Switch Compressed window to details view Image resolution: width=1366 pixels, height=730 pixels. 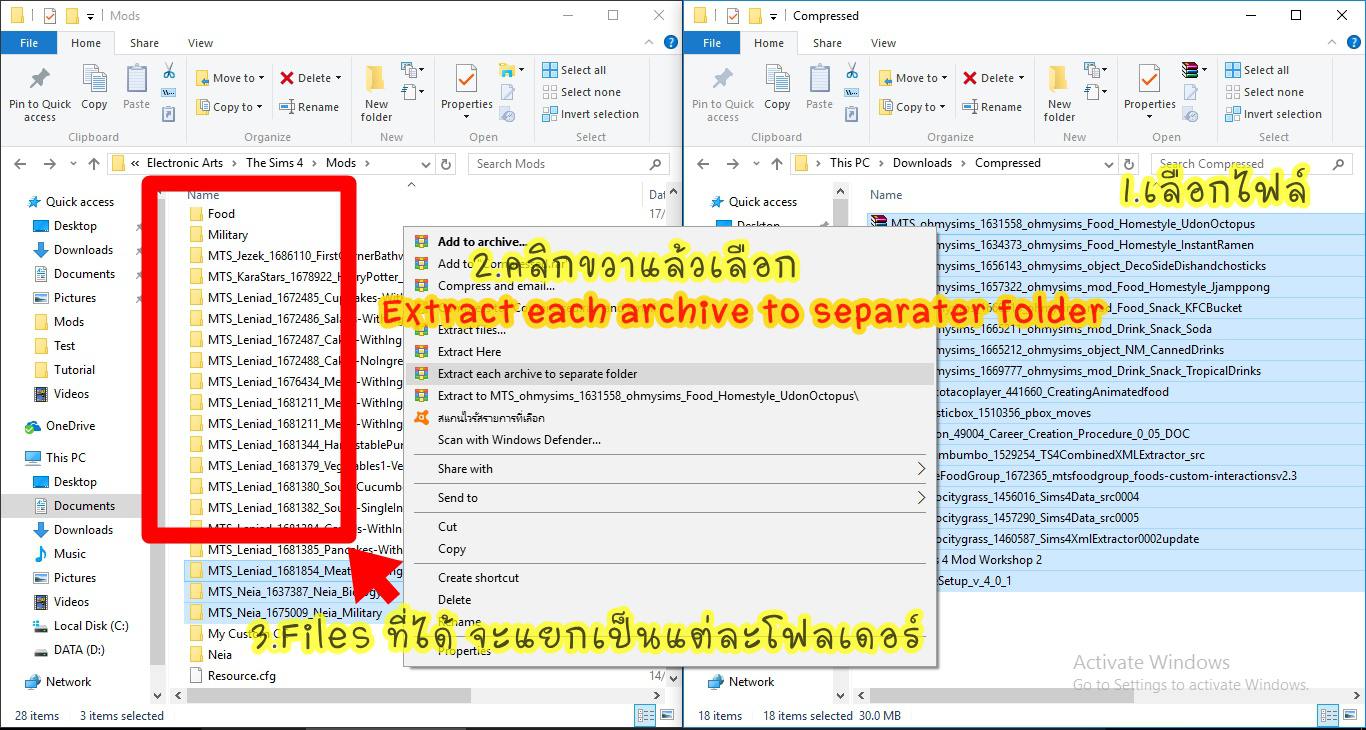1328,715
